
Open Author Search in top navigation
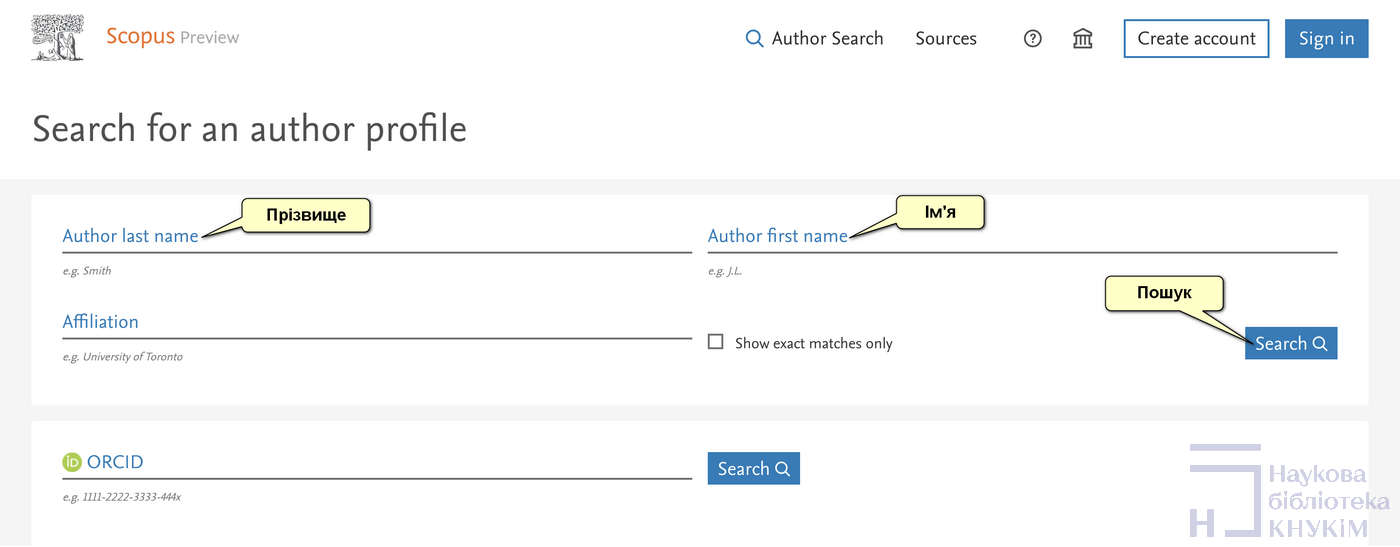click(815, 39)
